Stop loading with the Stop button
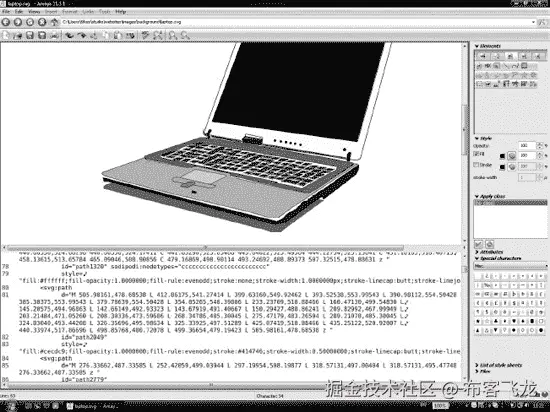The height and width of the screenshot is (412, 550). [x=42, y=22]
